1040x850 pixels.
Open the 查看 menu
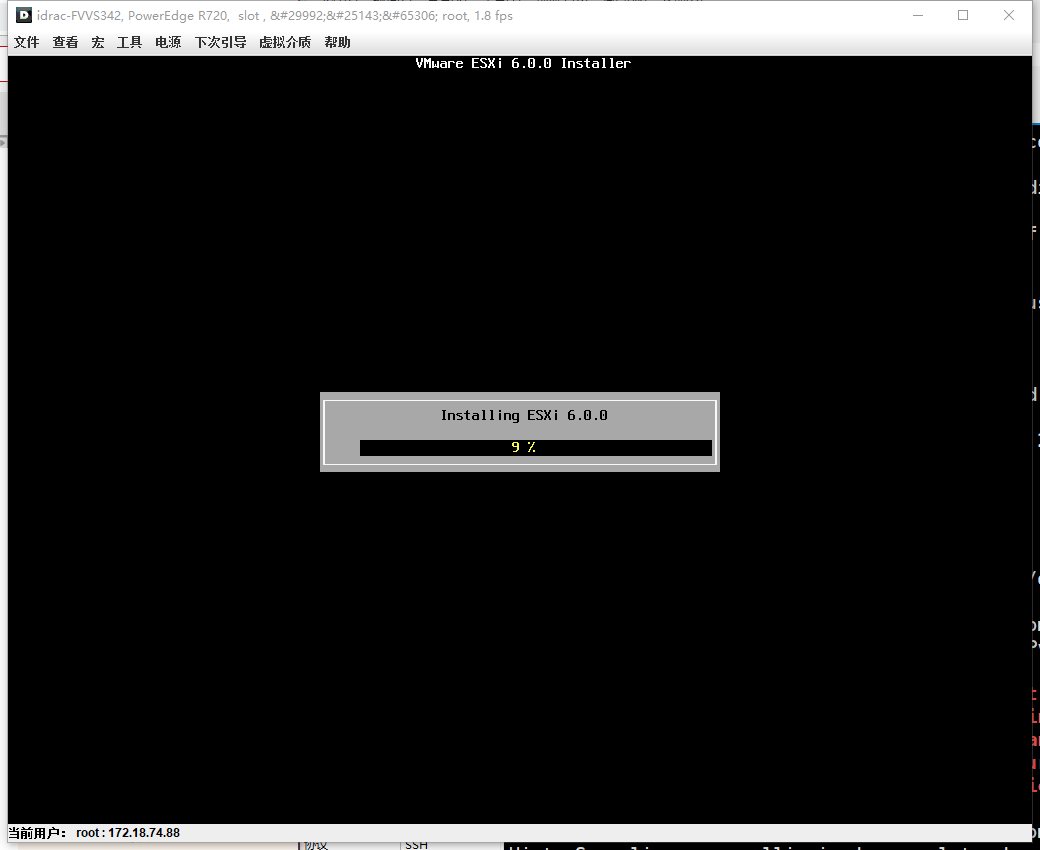click(65, 42)
